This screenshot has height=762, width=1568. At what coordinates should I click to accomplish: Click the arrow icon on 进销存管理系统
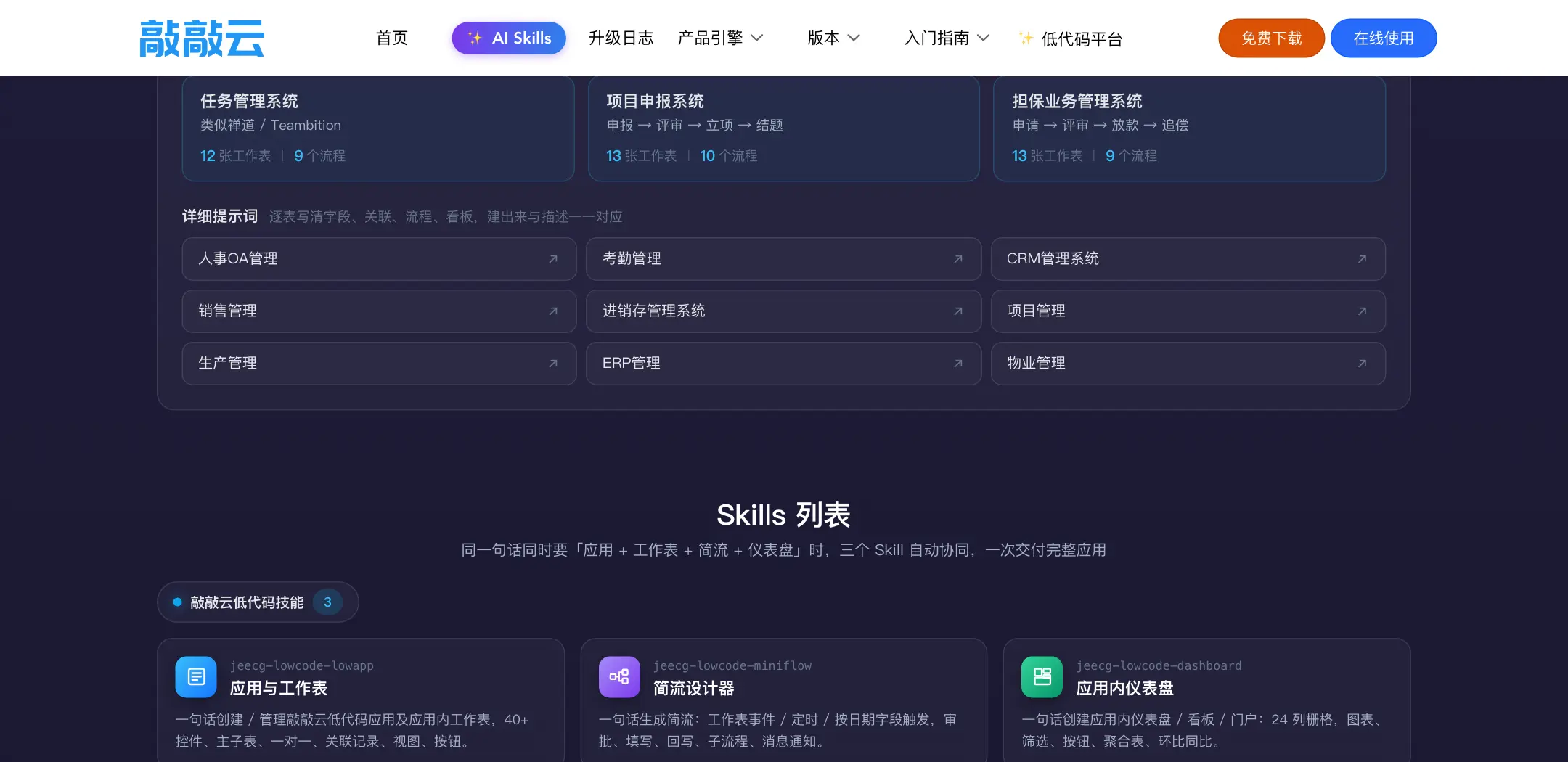[958, 311]
